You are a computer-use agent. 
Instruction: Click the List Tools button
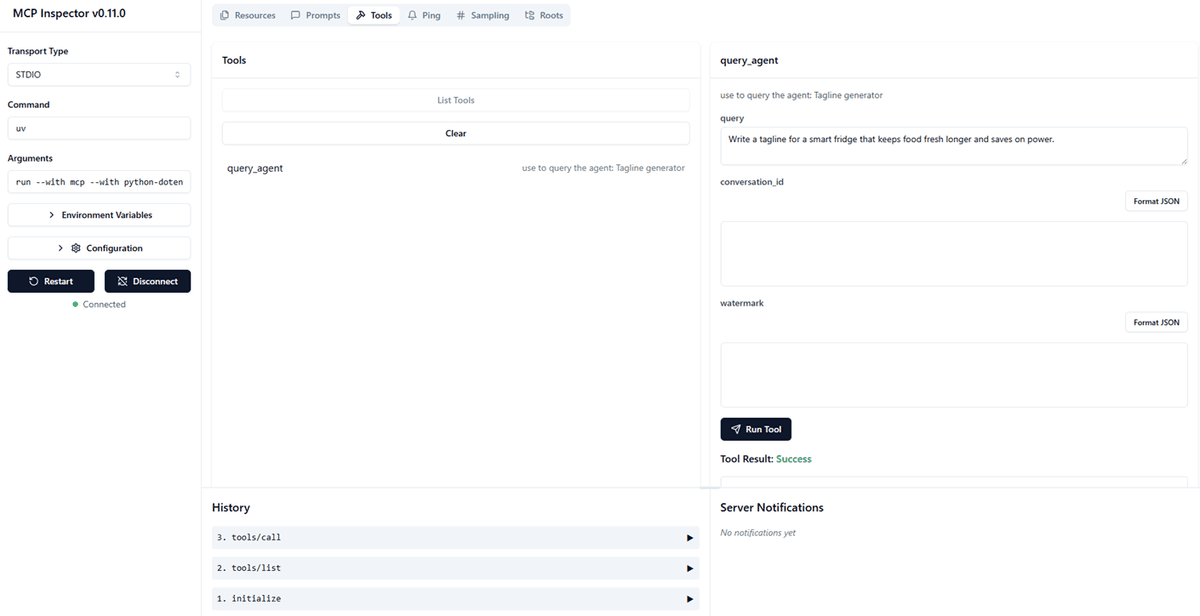pos(456,100)
